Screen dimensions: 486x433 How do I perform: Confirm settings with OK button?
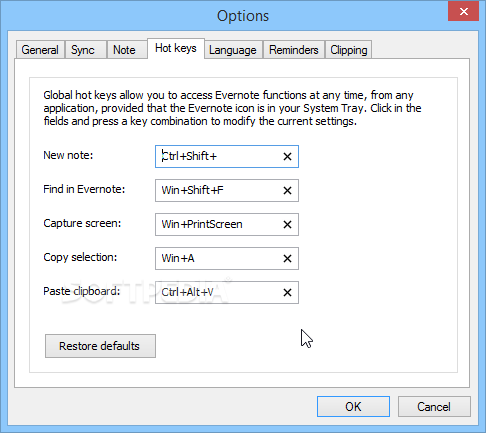(x=353, y=407)
